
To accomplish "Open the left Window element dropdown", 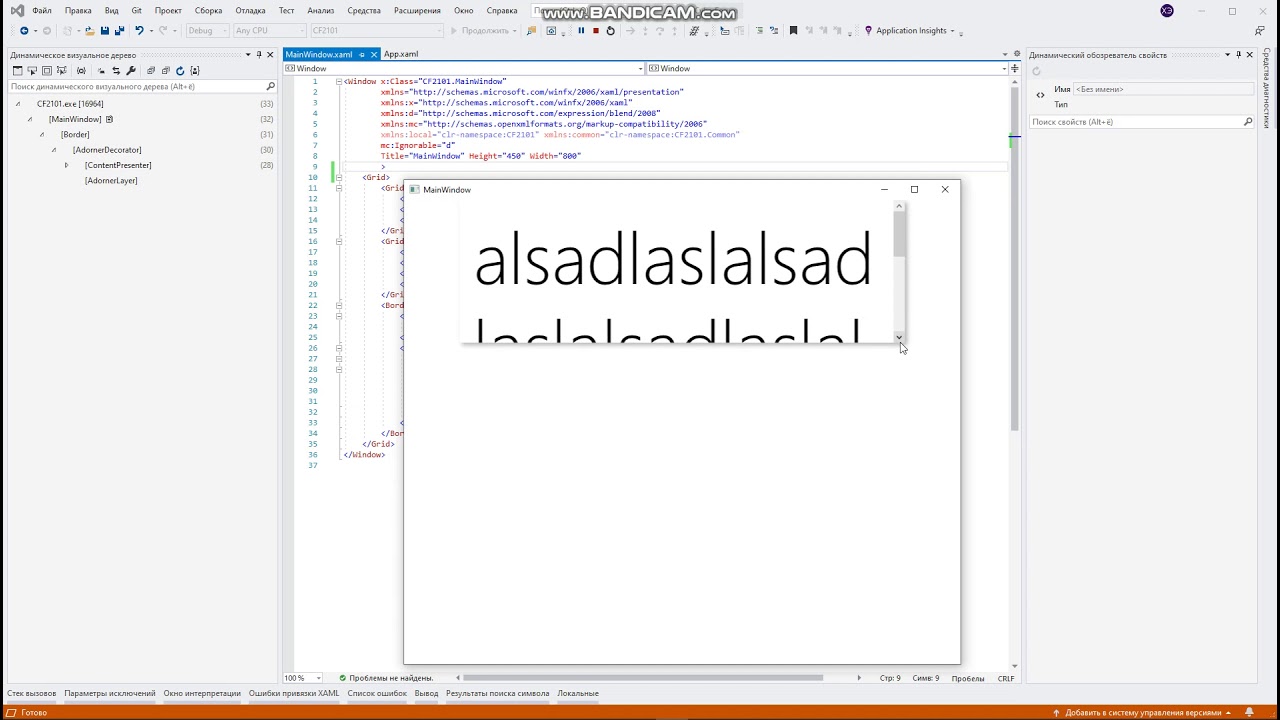I will 641,68.
